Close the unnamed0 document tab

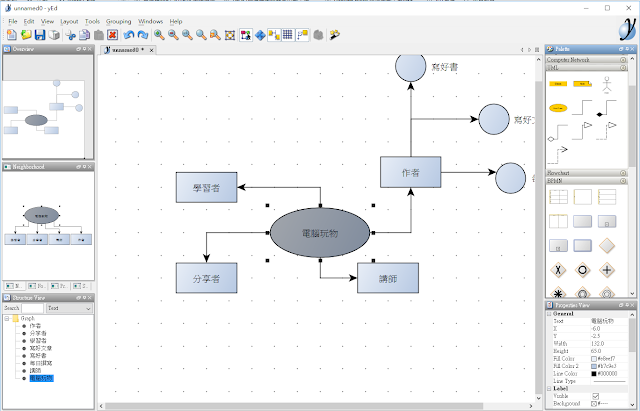(x=151, y=50)
